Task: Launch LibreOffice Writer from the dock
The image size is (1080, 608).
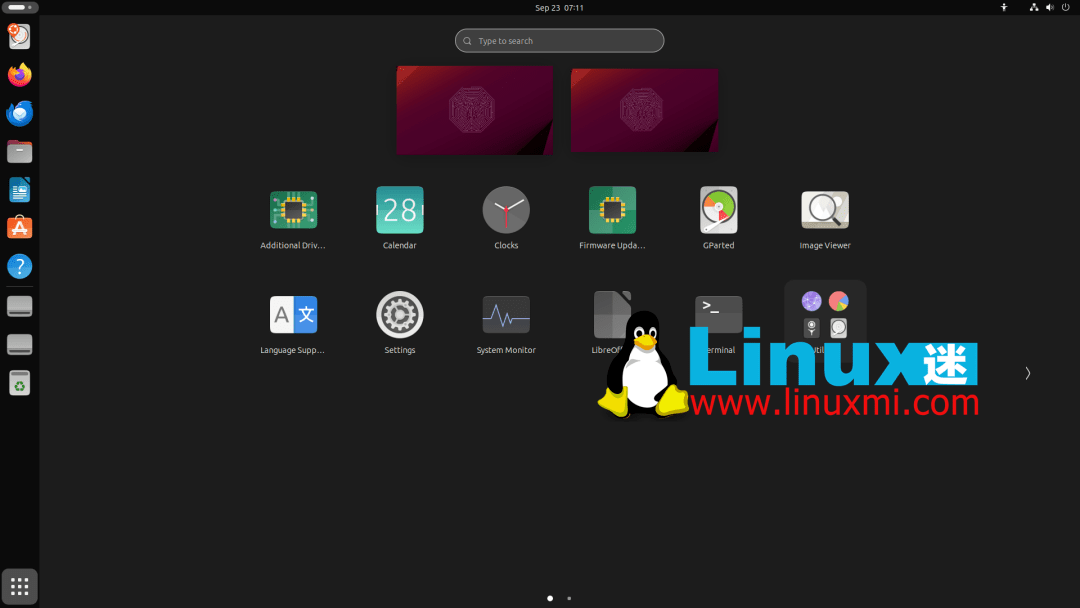Action: [x=19, y=190]
